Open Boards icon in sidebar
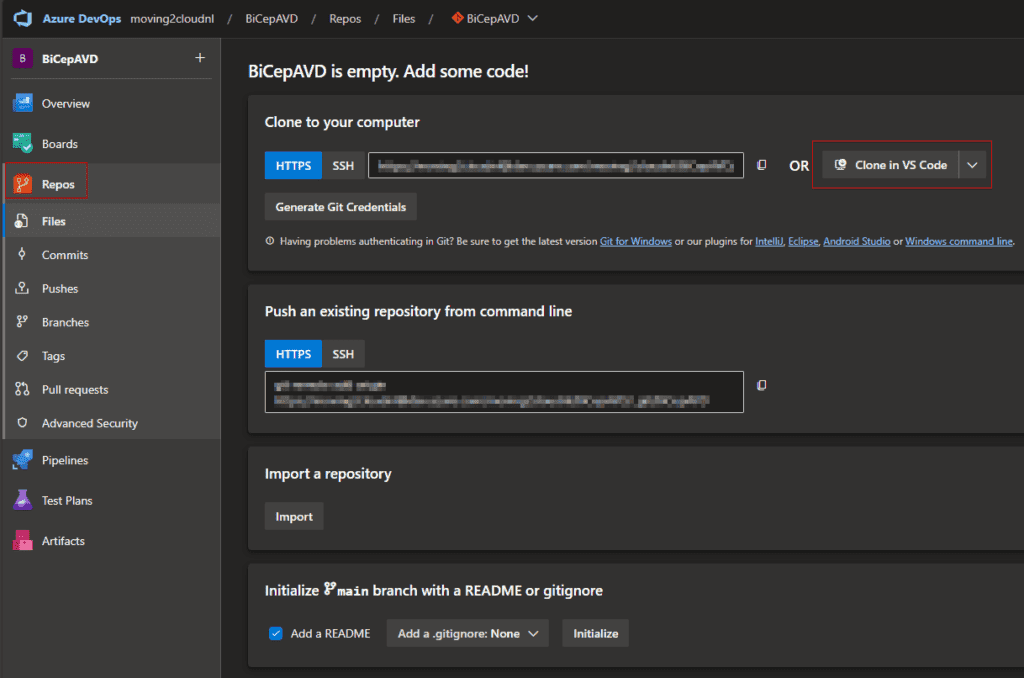This screenshot has height=678, width=1024. (x=23, y=144)
